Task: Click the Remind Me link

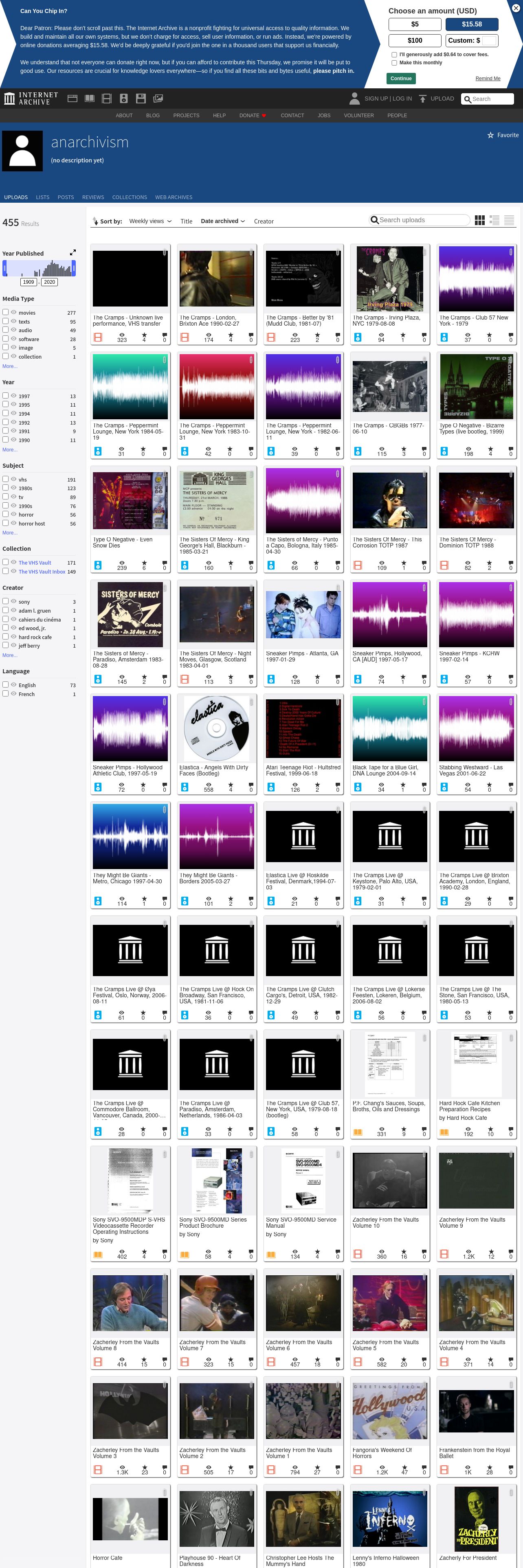Action: [x=488, y=79]
